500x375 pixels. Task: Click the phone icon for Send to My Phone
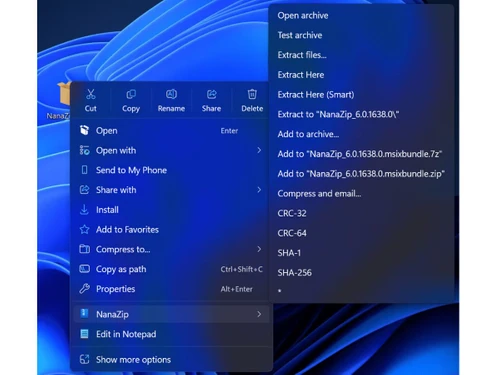[84, 170]
